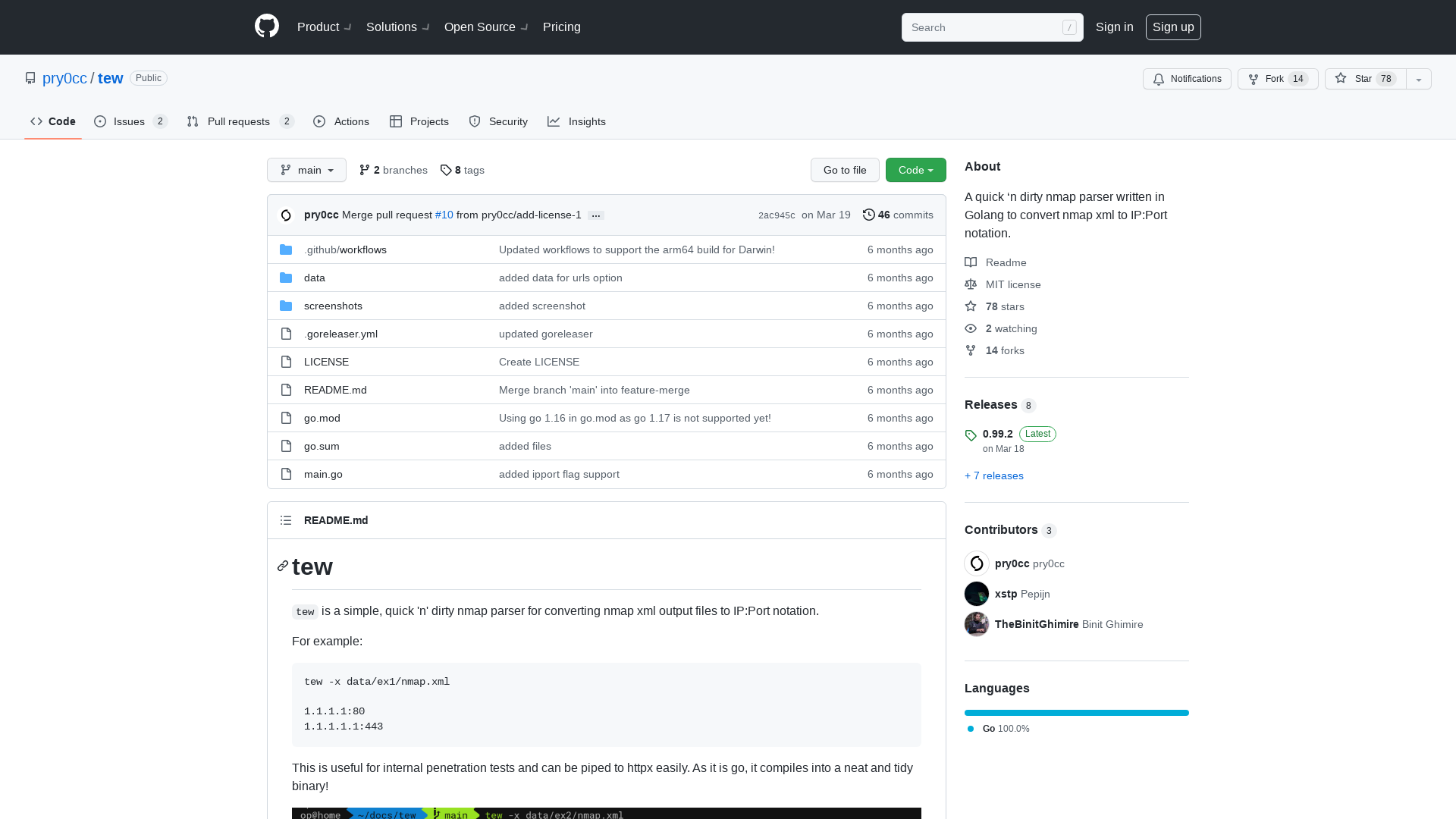Expand the Product menu
This screenshot has height=819, width=1456.
click(324, 27)
